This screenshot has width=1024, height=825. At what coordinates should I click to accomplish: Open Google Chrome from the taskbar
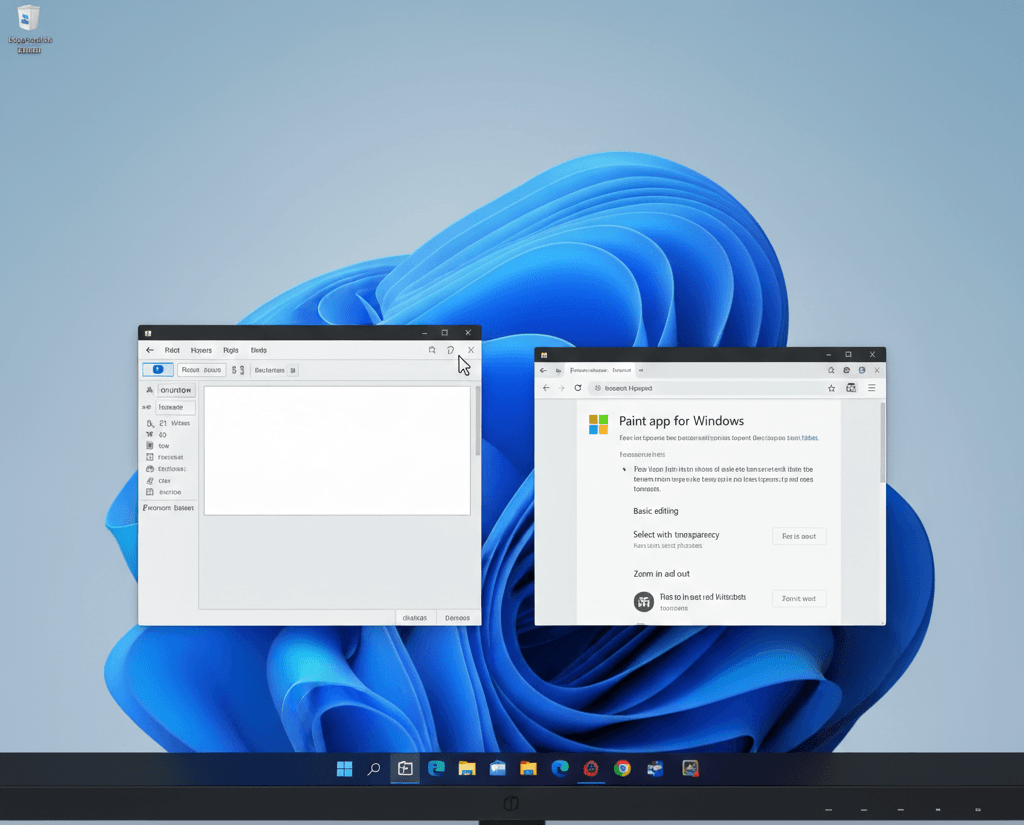[x=622, y=768]
